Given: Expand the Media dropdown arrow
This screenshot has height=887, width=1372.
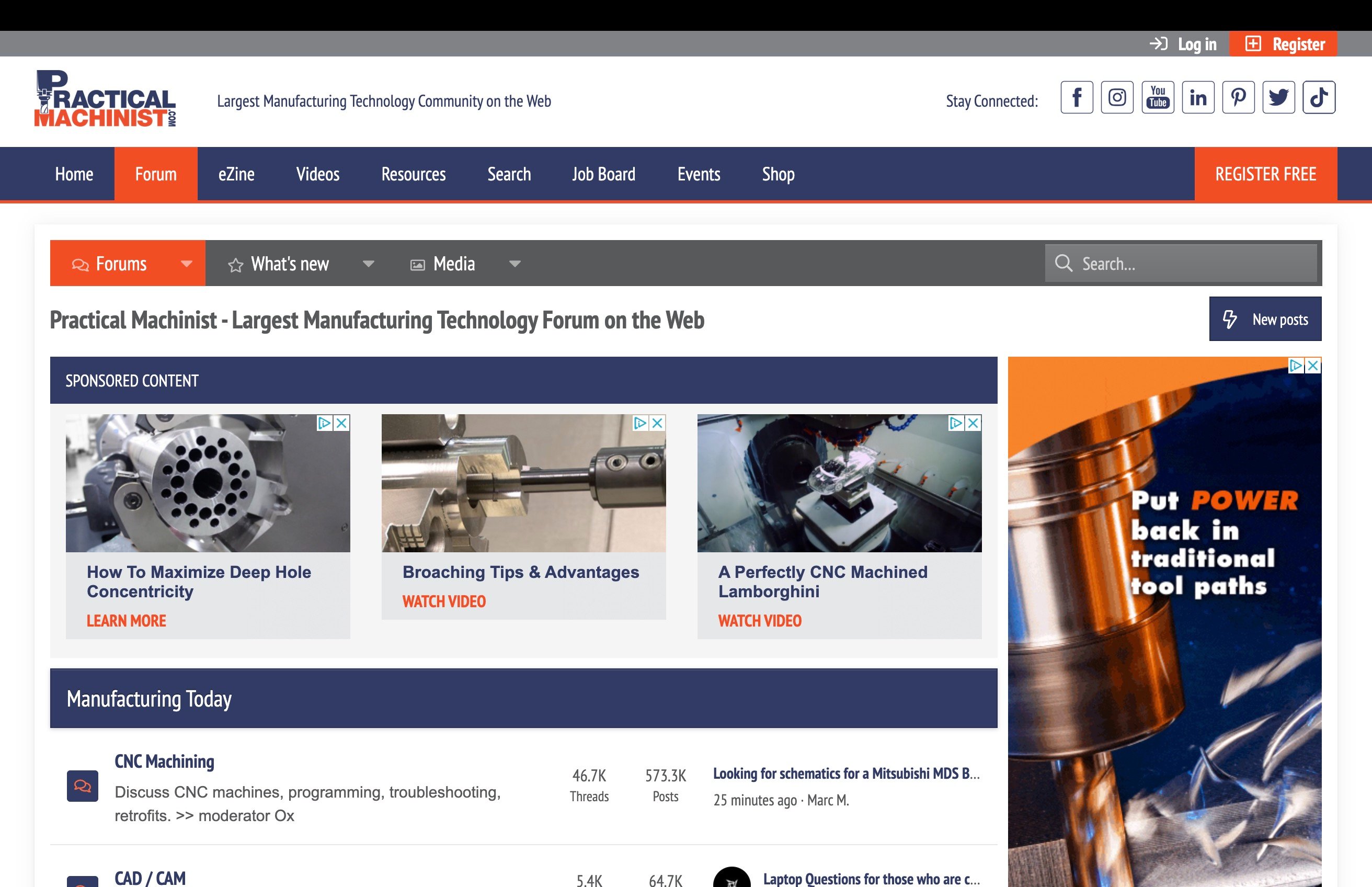Looking at the screenshot, I should coord(514,264).
